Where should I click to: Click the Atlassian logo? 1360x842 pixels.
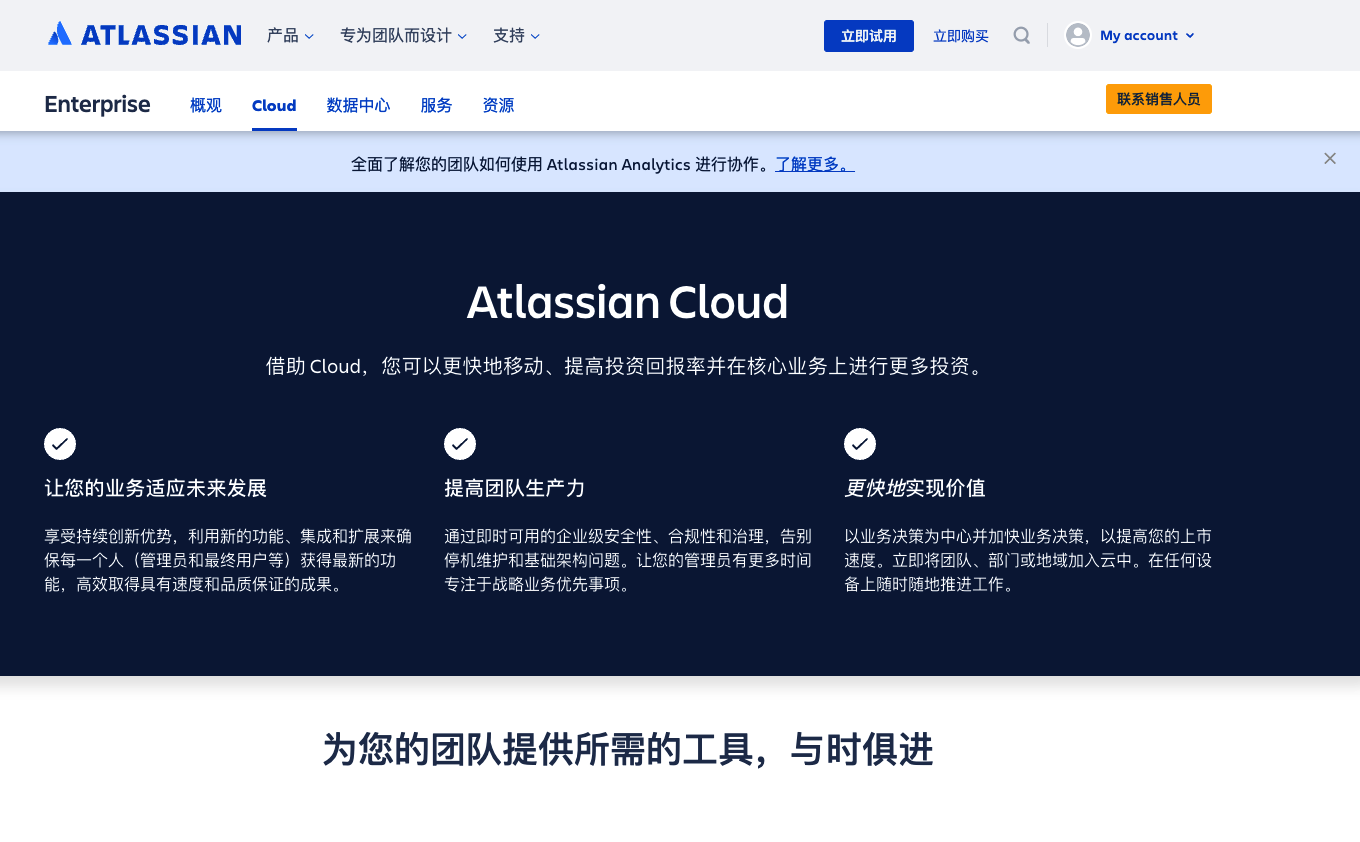pos(144,35)
